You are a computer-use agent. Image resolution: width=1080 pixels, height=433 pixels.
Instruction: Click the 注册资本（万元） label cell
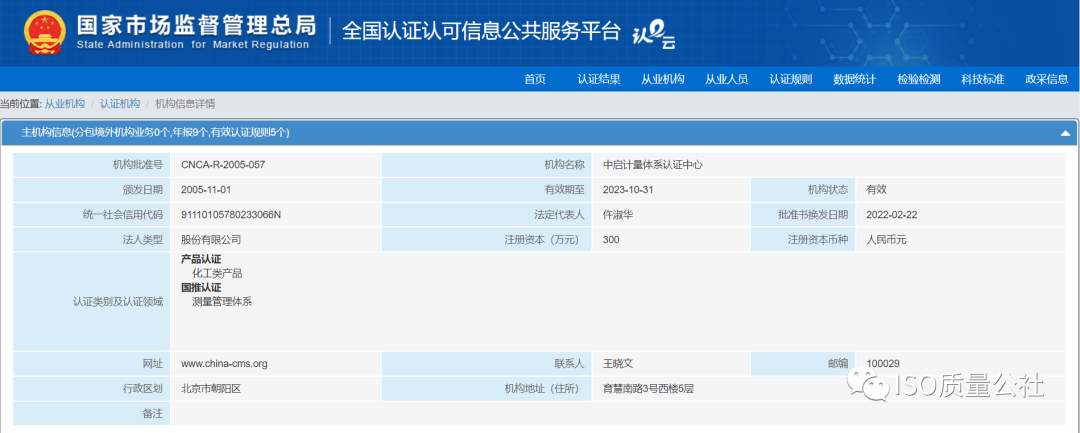click(x=487, y=240)
